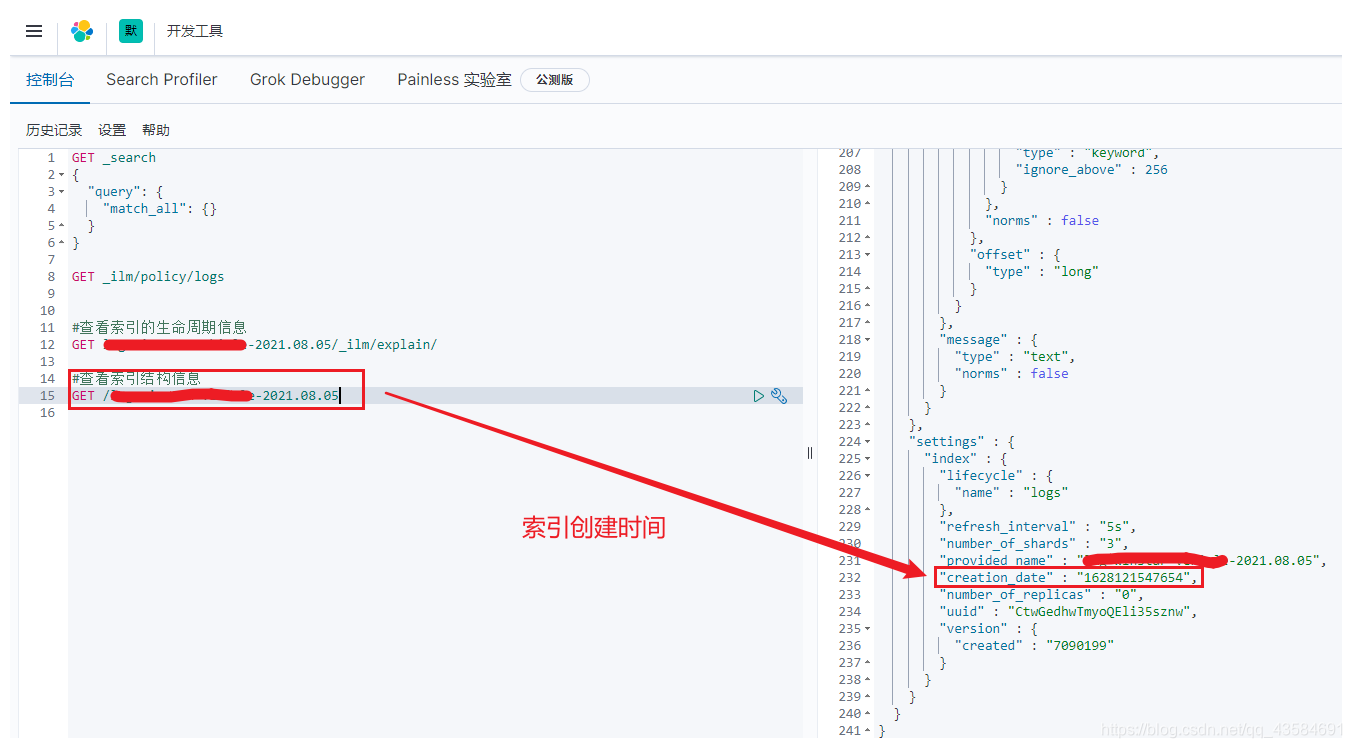Open 历史记录 request history
This screenshot has height=748, width=1352.
point(54,130)
